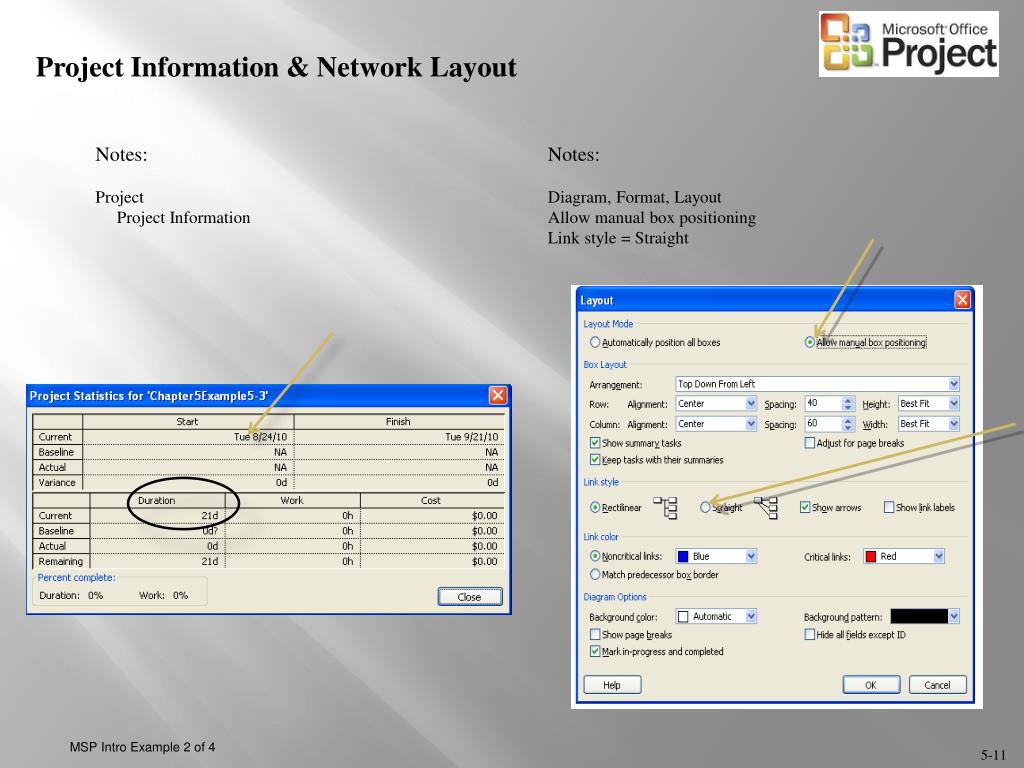The width and height of the screenshot is (1024, 768).
Task: Select Allow manual box positioning radio
Action: tap(810, 342)
